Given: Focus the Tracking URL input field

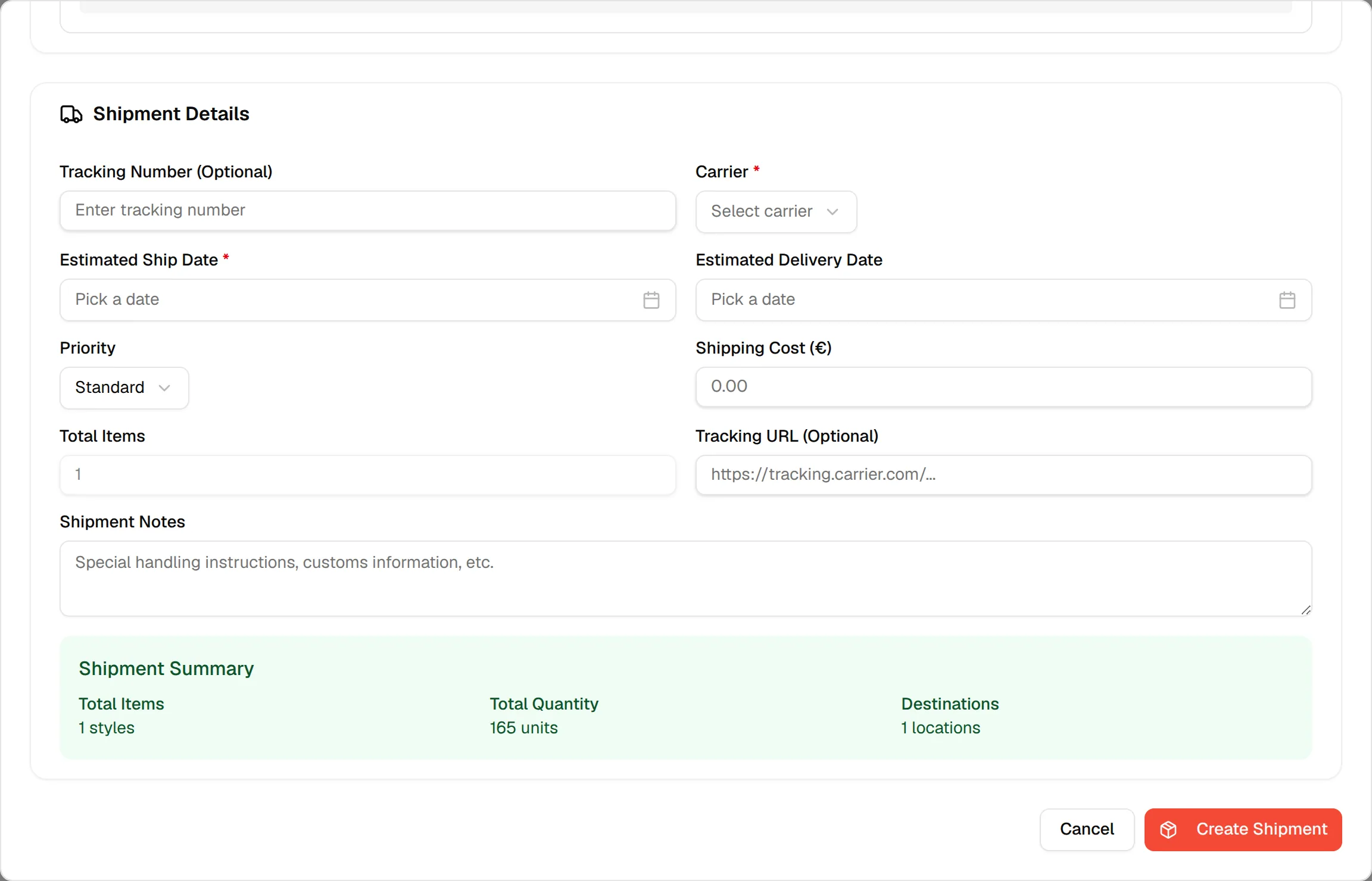Looking at the screenshot, I should click(x=1004, y=475).
